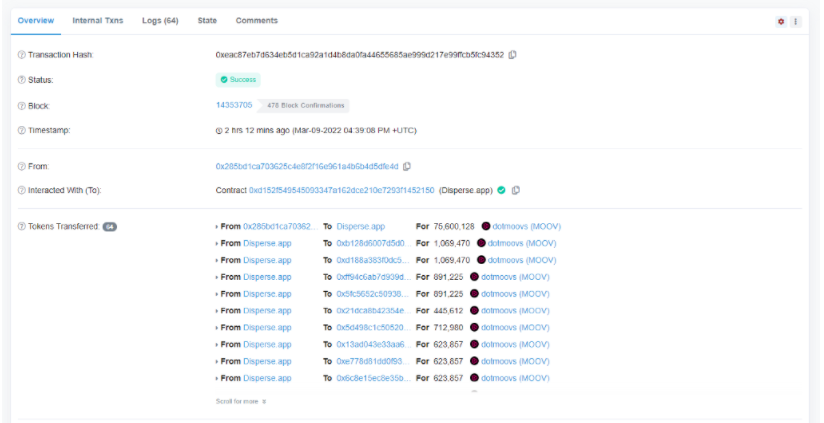
Task: Expand arrow of transfer to 0x21dca8b42354e
Action: [217, 311]
